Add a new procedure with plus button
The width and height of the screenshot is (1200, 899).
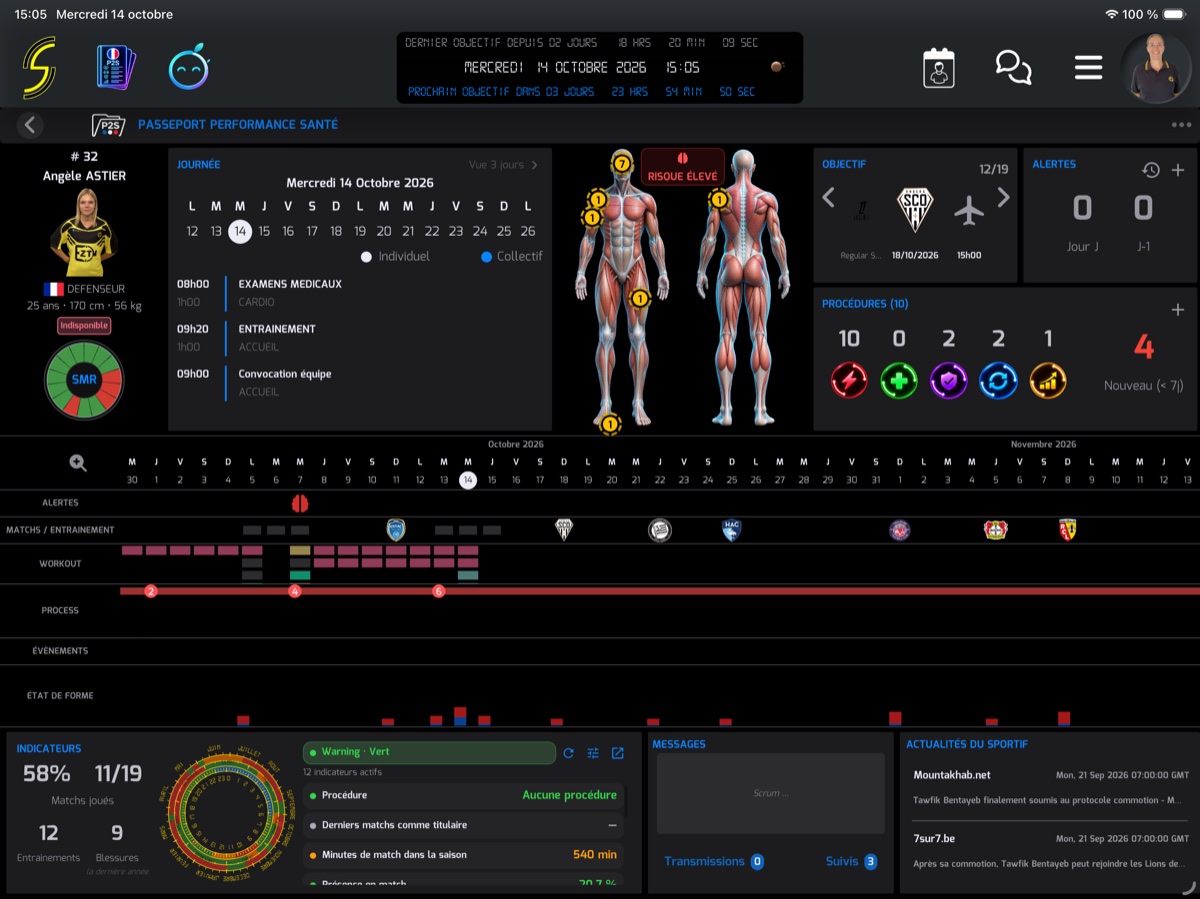(x=1178, y=310)
